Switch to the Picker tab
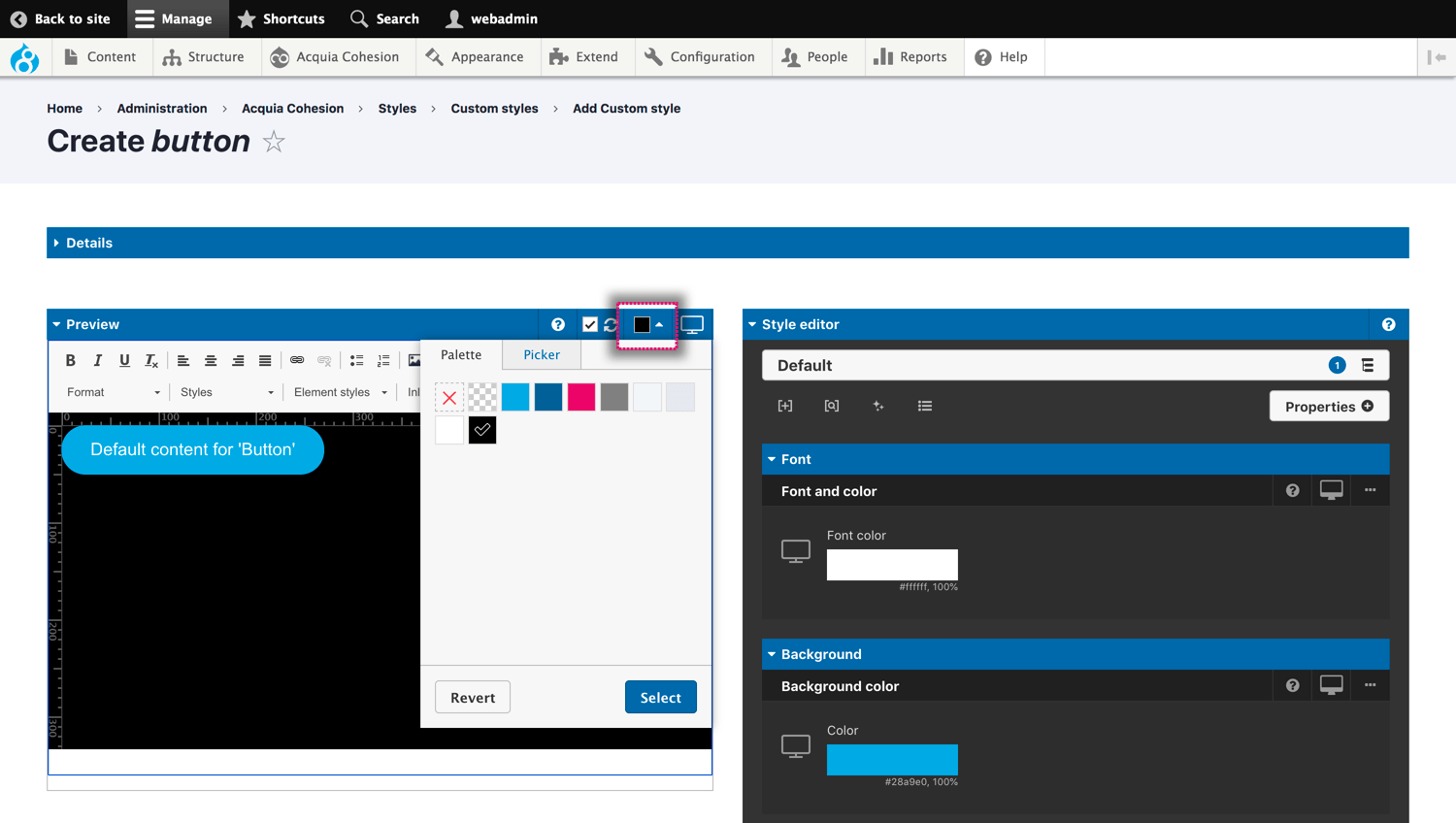Image resolution: width=1456 pixels, height=823 pixels. (541, 354)
